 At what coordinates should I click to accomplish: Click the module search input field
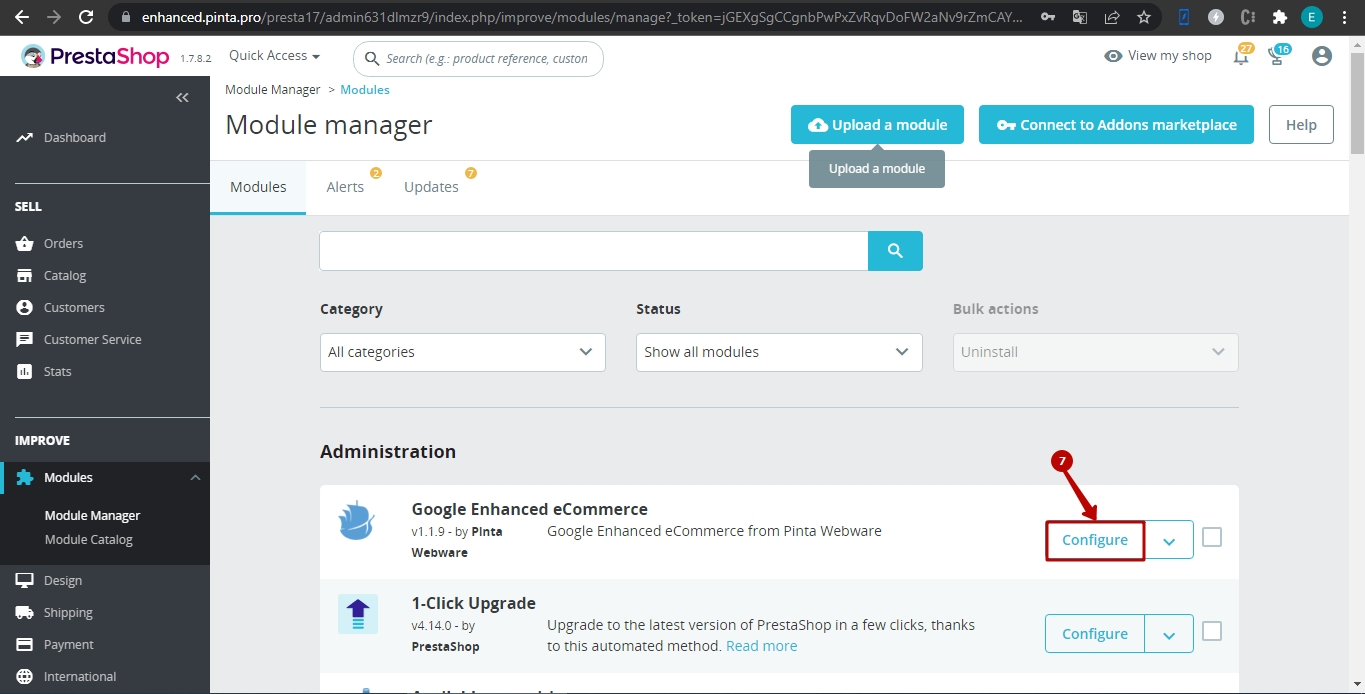coord(593,251)
